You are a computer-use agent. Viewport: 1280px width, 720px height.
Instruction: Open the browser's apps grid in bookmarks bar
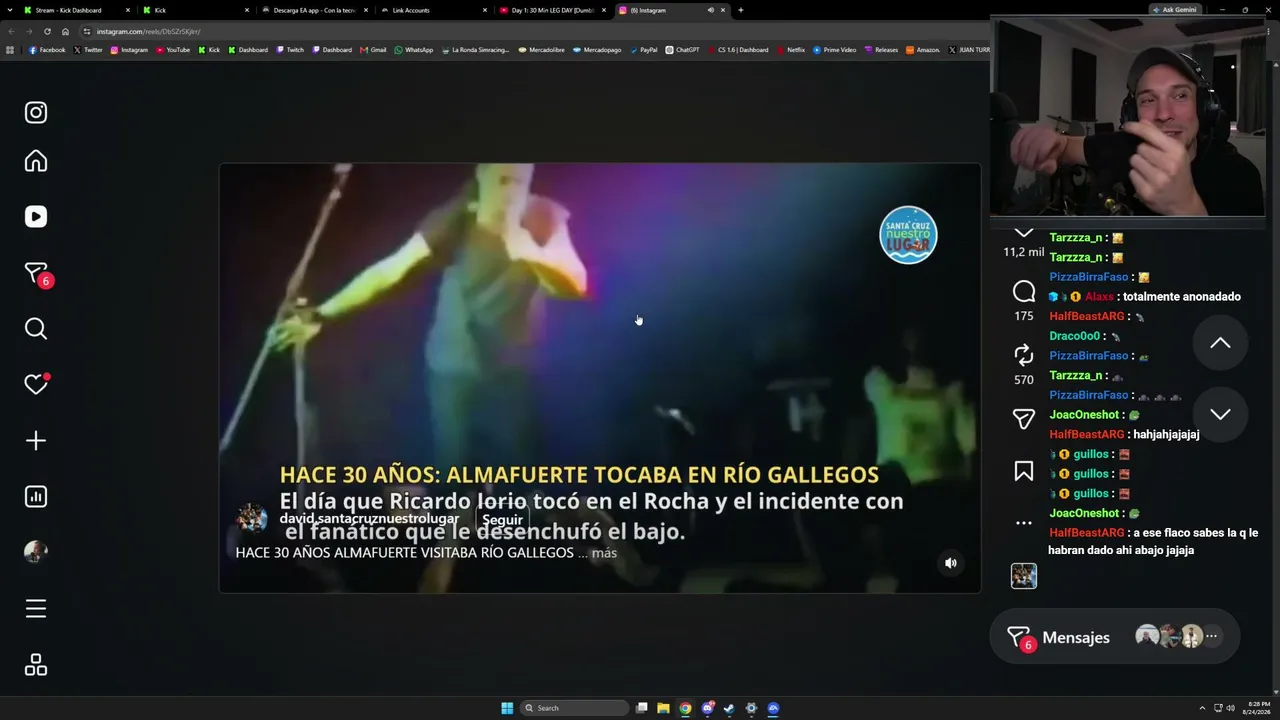tap(10, 50)
